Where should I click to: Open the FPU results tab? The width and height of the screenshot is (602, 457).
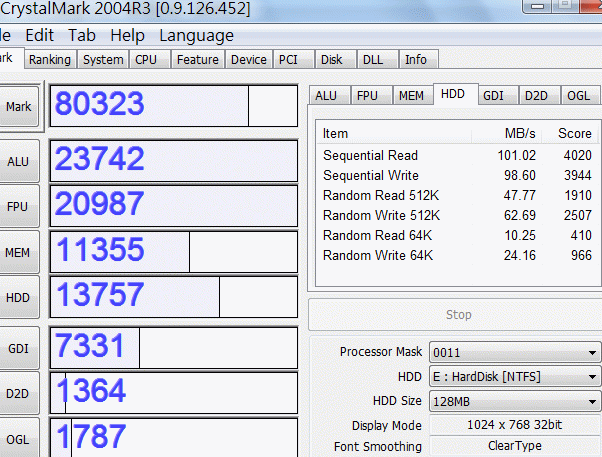coord(371,95)
